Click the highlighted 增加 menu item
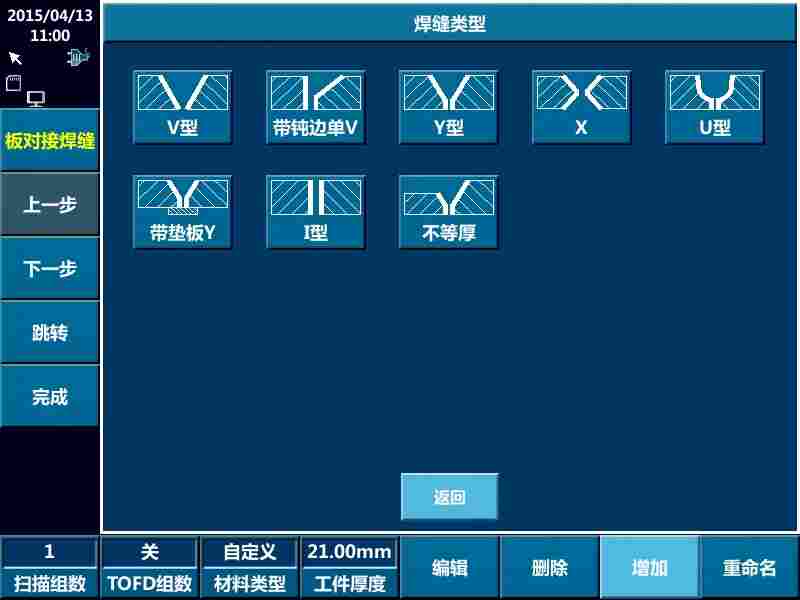The width and height of the screenshot is (800, 600). 650,566
